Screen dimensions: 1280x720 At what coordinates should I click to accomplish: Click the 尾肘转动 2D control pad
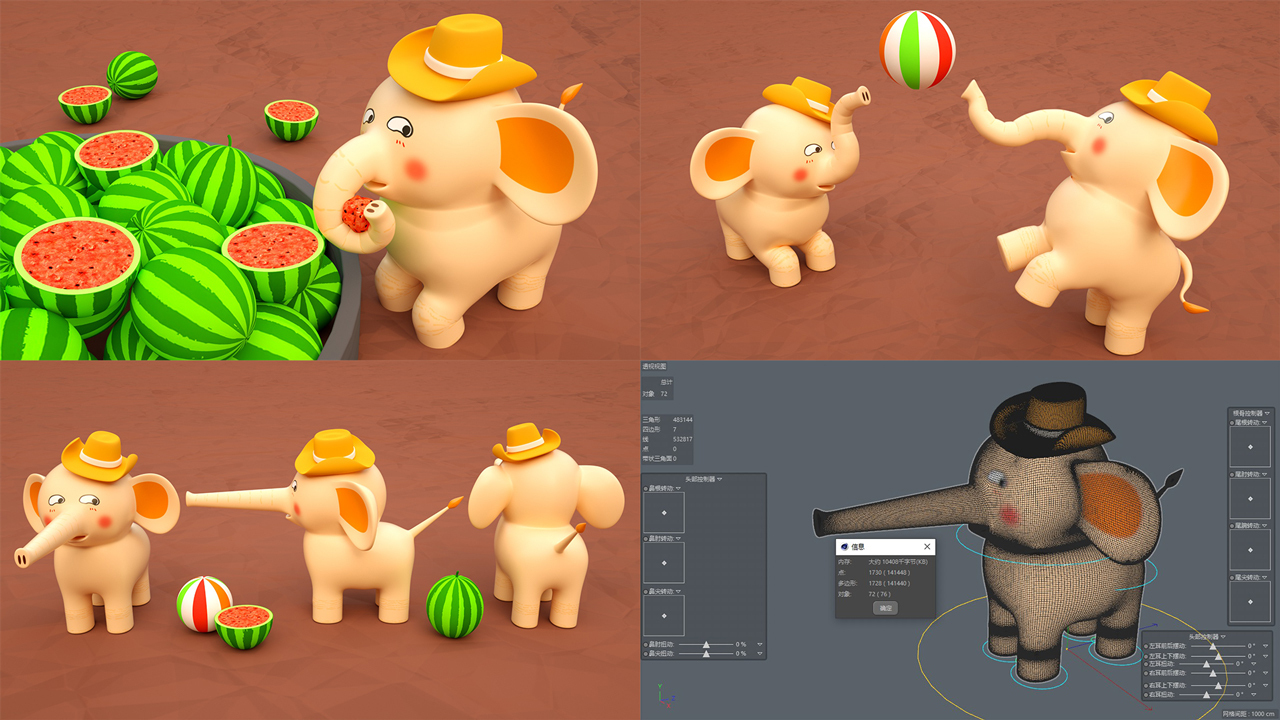click(x=1250, y=498)
